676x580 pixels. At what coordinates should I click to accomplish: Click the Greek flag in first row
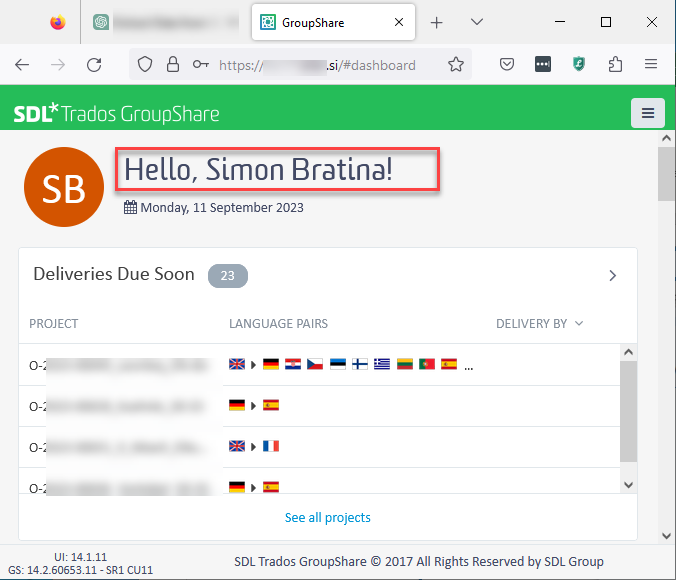click(x=382, y=364)
